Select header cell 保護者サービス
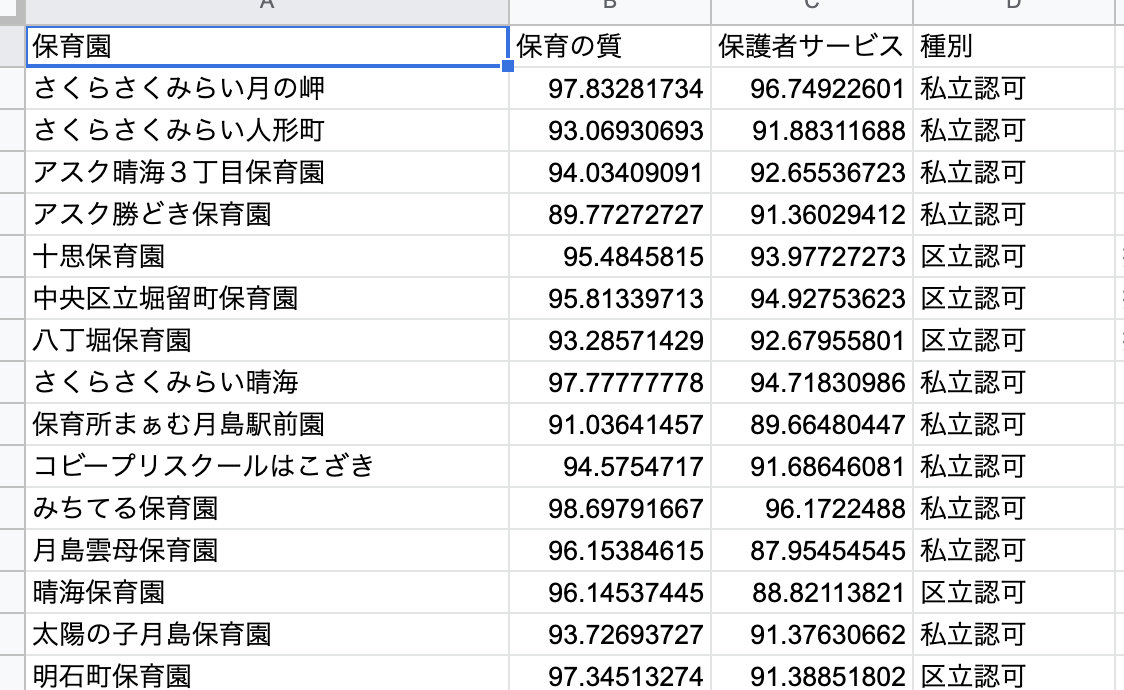This screenshot has height=690, width=1124. (x=811, y=47)
